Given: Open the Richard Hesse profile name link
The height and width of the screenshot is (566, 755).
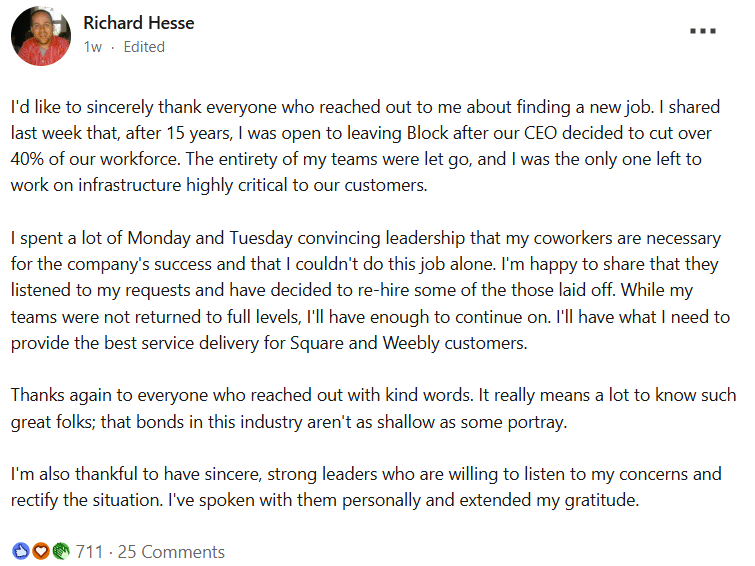Looking at the screenshot, I should click(x=138, y=23).
